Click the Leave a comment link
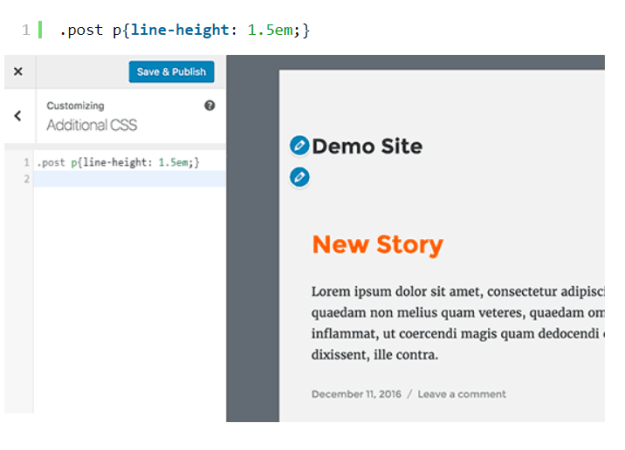The image size is (625, 450). point(462,394)
